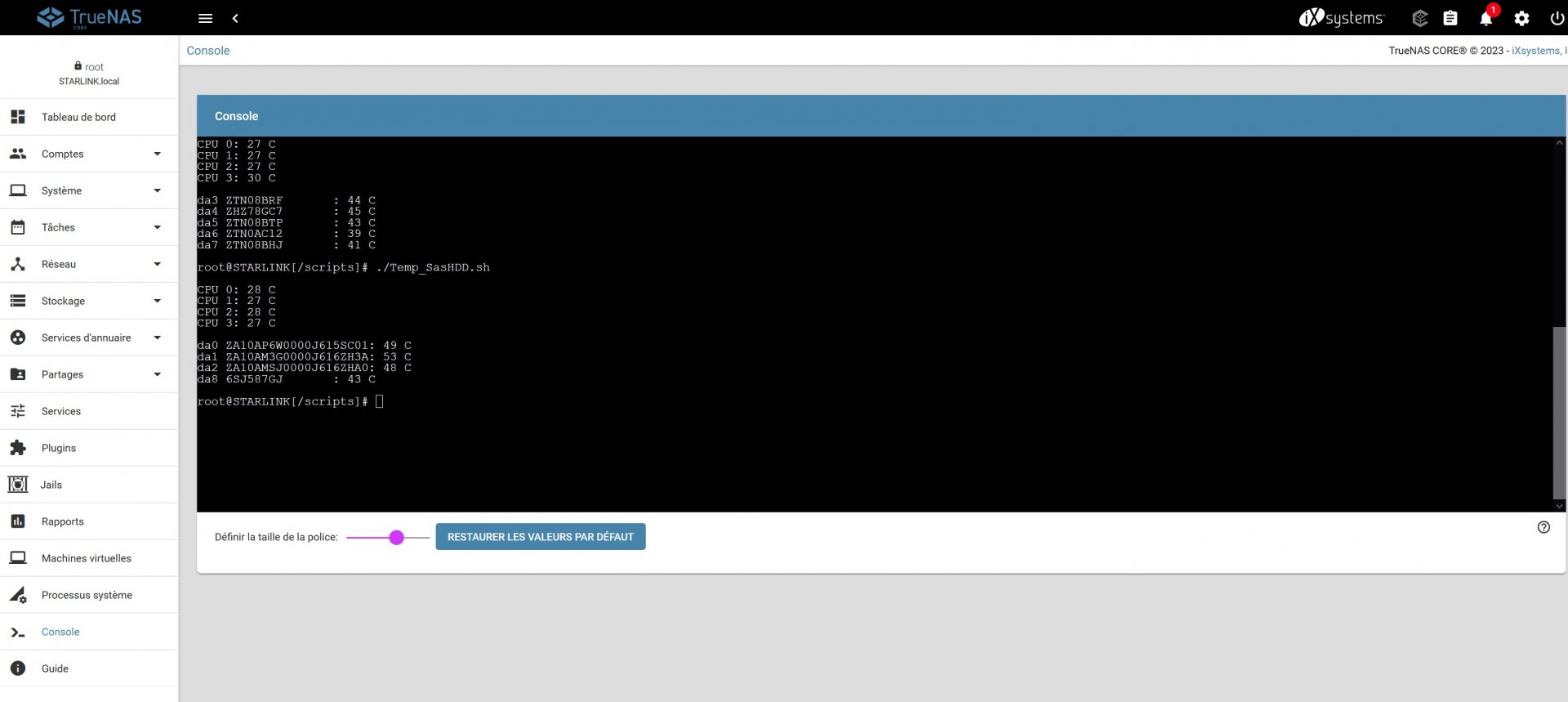Select Console in sidebar
The image size is (1568, 702).
[89, 632]
